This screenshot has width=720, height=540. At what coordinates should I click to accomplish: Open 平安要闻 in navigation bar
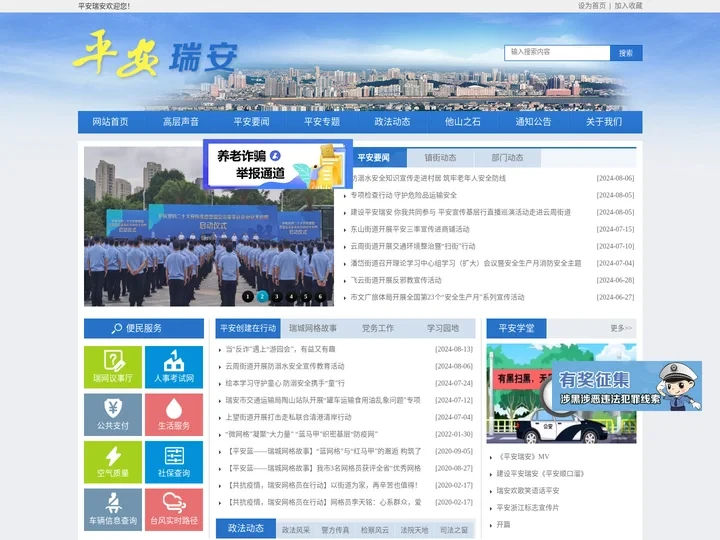pos(252,122)
